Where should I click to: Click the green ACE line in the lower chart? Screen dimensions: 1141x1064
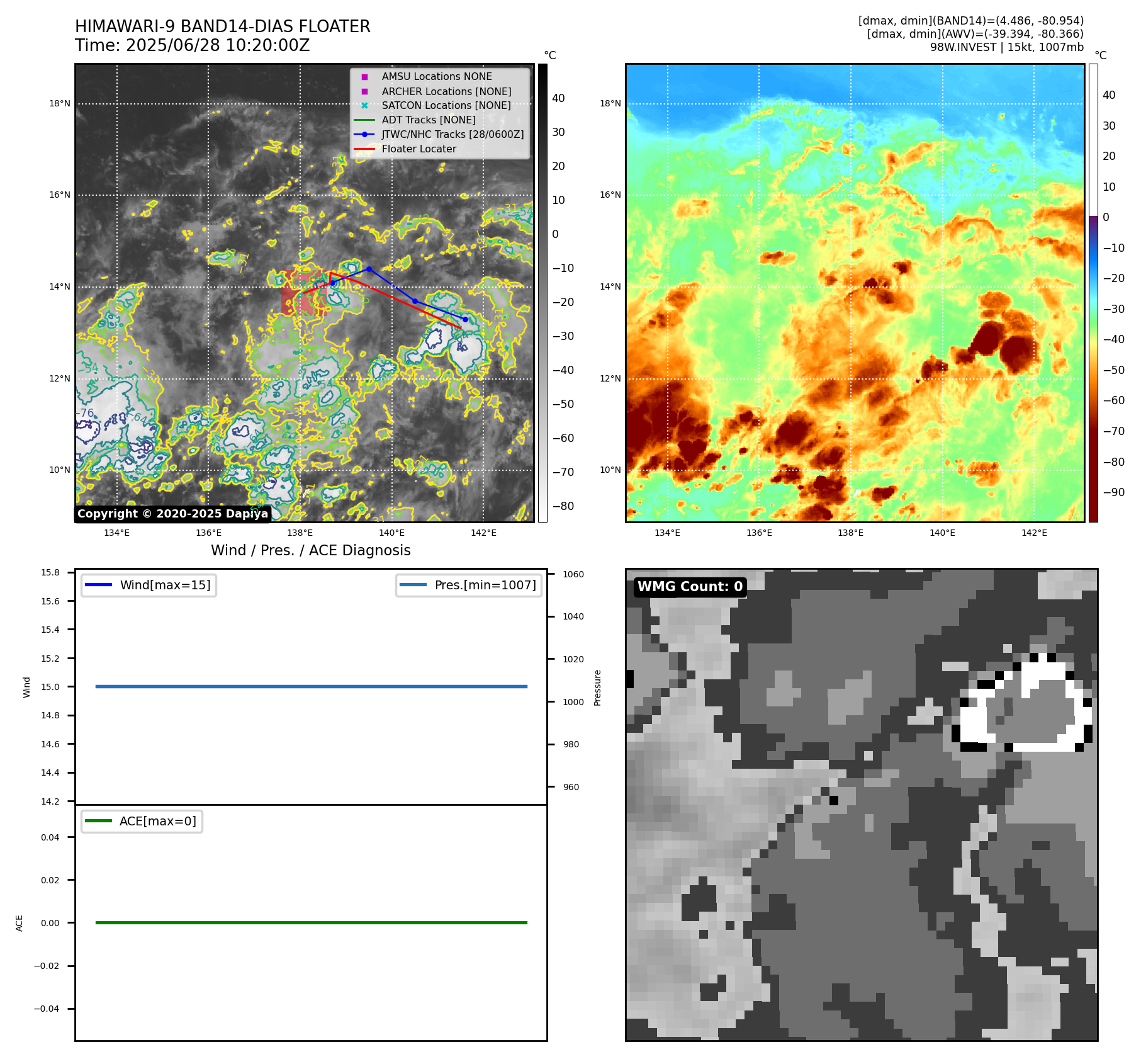311,922
